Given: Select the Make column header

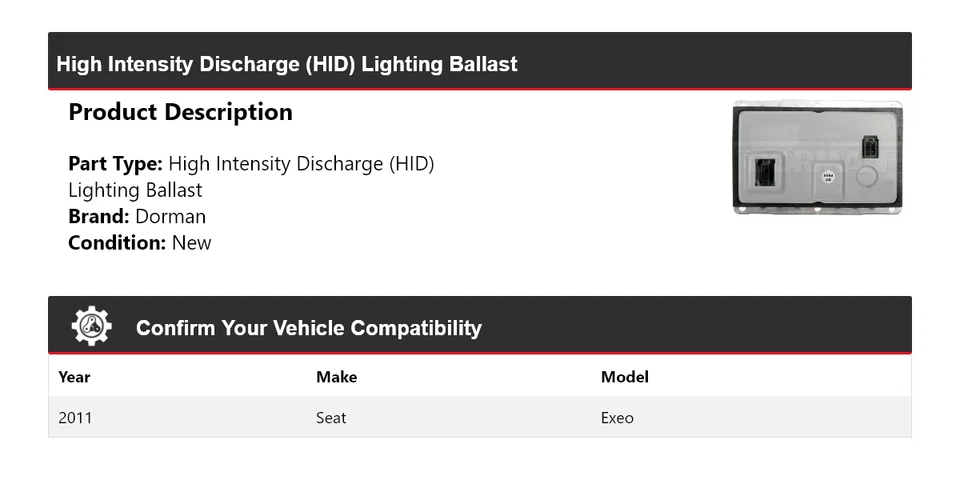Looking at the screenshot, I should click(x=336, y=377).
